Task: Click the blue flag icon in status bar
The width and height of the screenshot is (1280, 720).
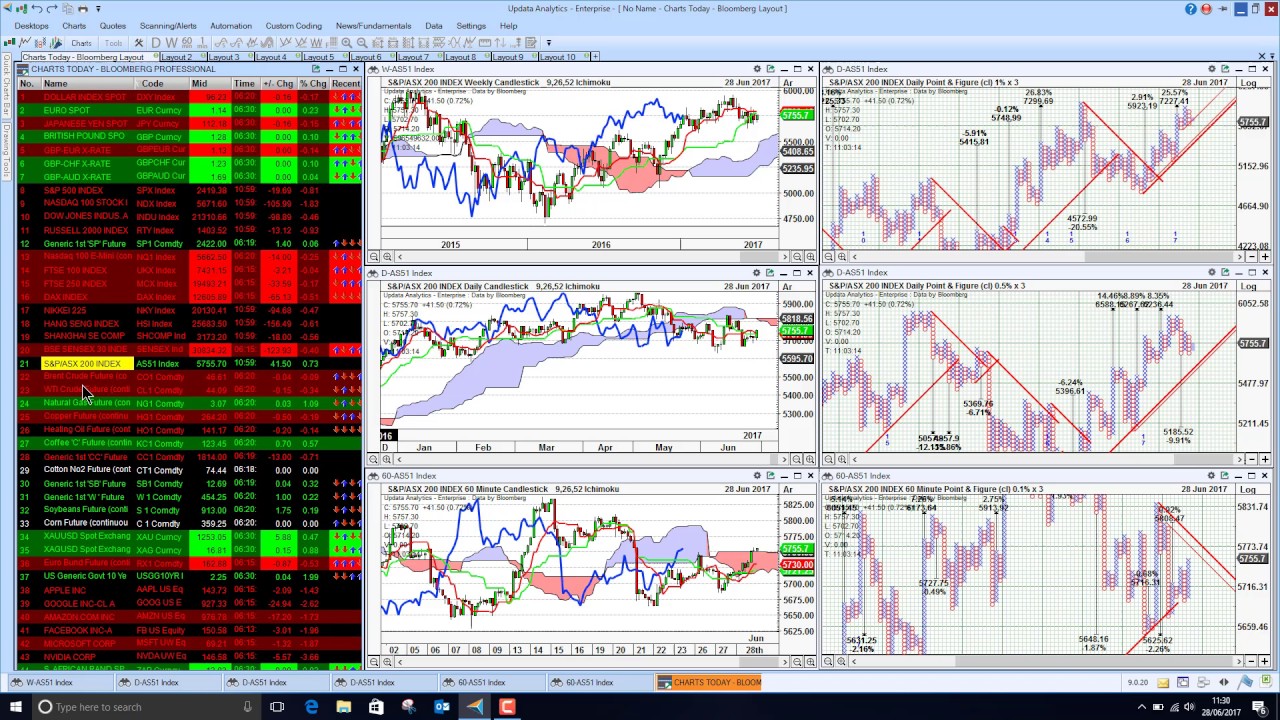Action: (x=1245, y=683)
